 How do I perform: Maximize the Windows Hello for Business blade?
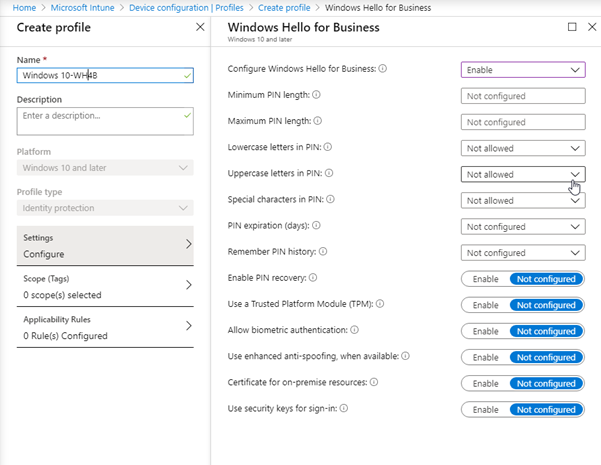[x=572, y=27]
